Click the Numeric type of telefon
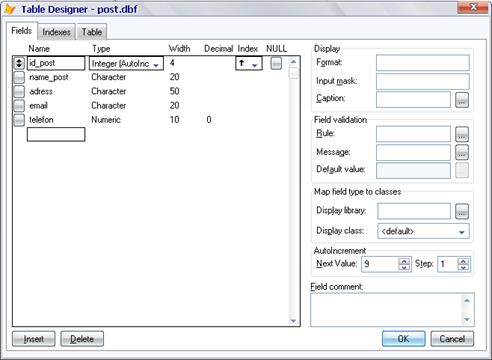 coord(106,120)
